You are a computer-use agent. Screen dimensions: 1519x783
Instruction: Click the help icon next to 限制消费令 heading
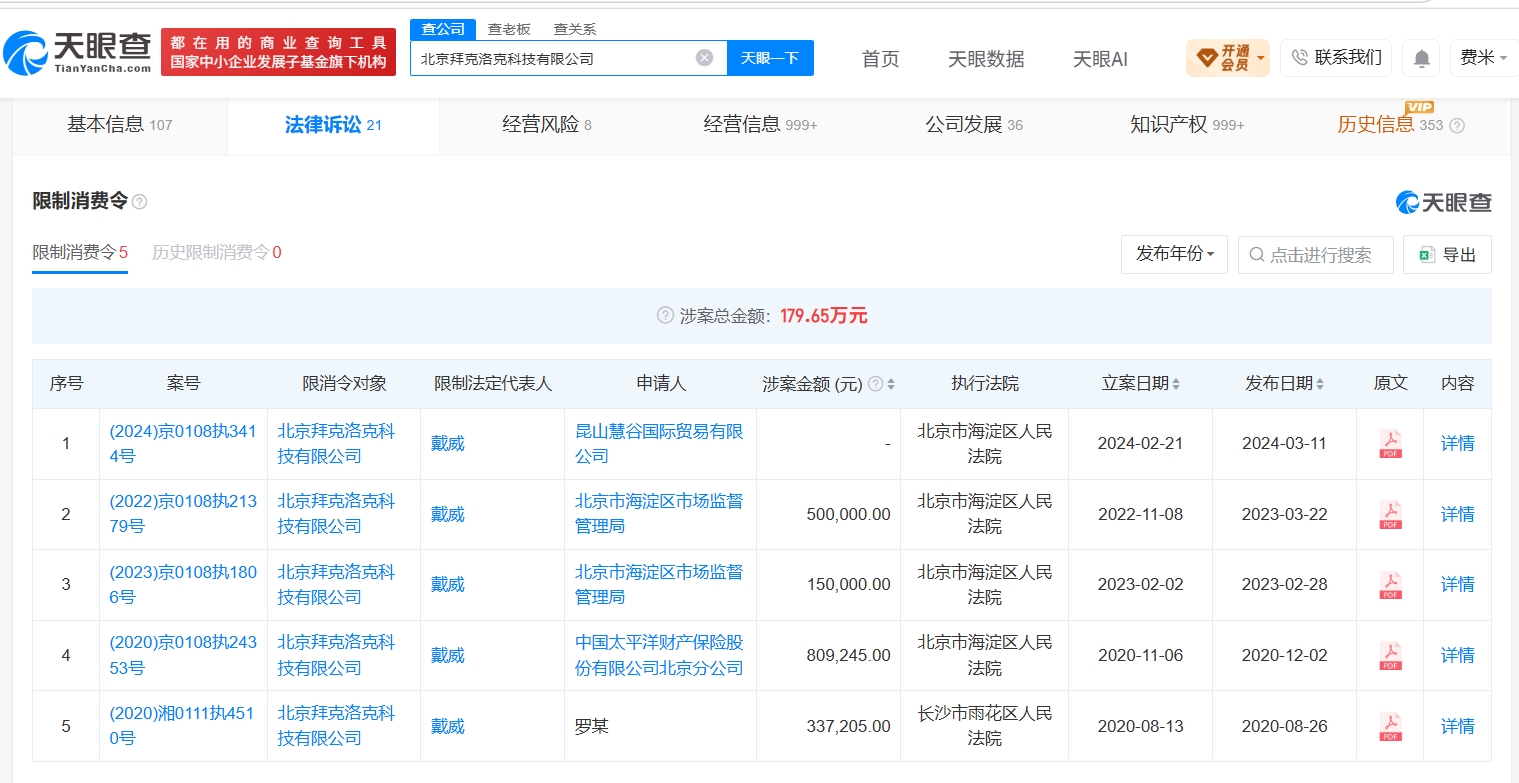point(140,202)
